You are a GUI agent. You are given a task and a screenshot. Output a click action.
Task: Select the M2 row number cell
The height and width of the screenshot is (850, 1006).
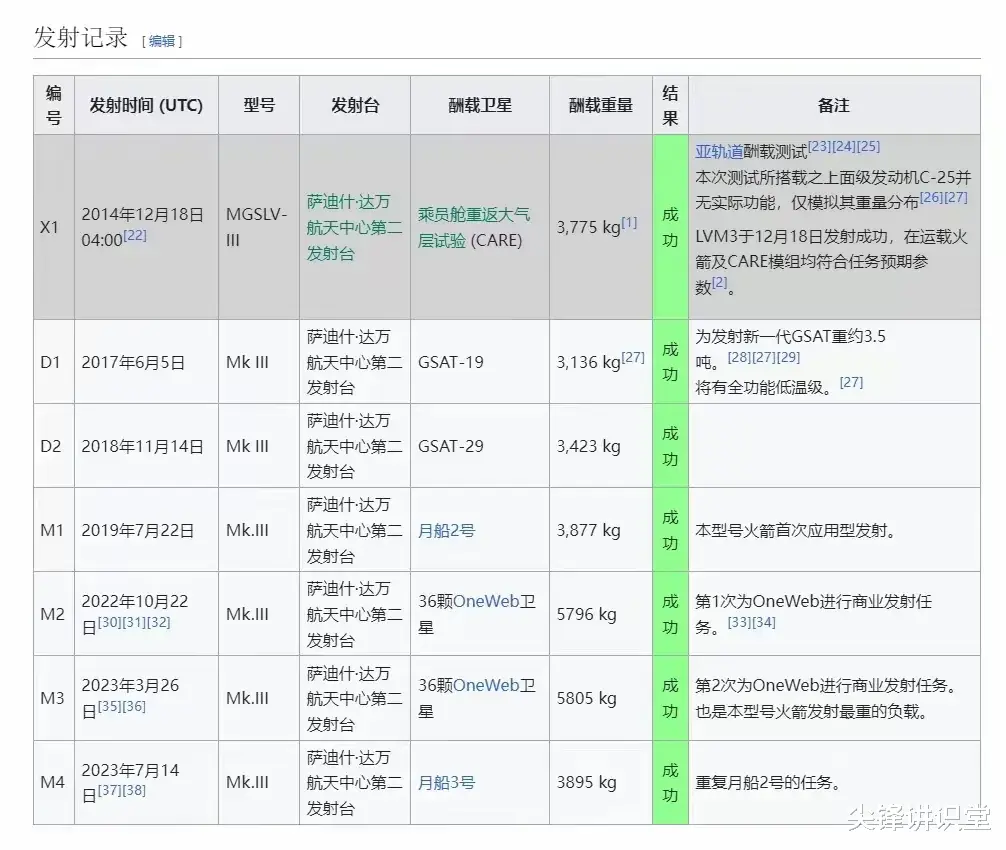click(x=54, y=614)
